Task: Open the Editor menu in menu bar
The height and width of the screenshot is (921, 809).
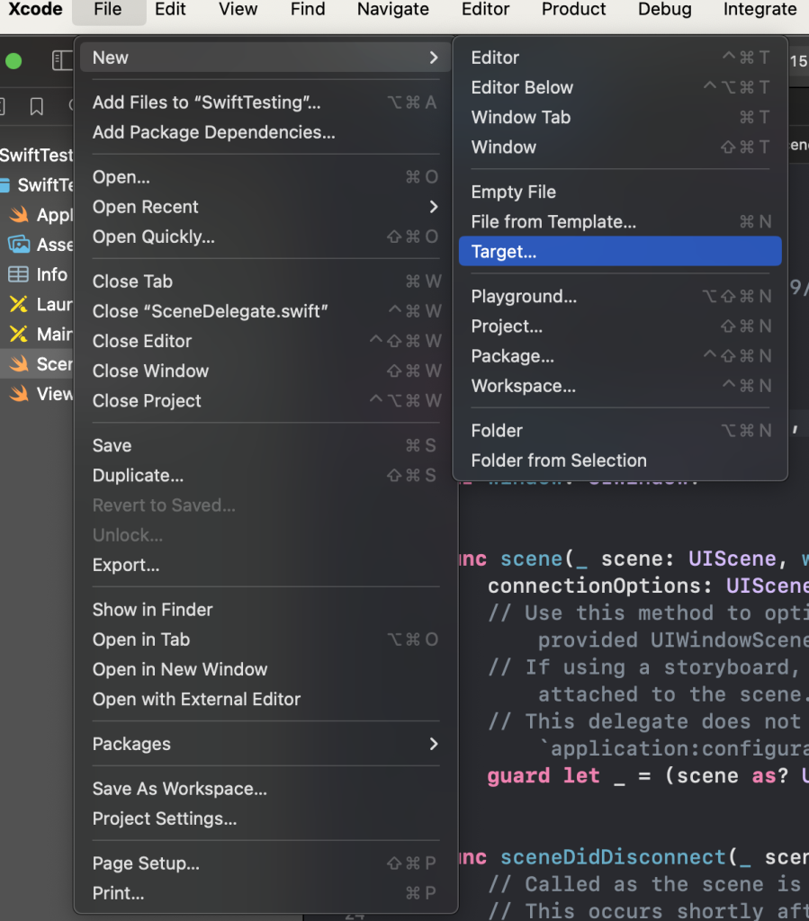Action: [486, 9]
